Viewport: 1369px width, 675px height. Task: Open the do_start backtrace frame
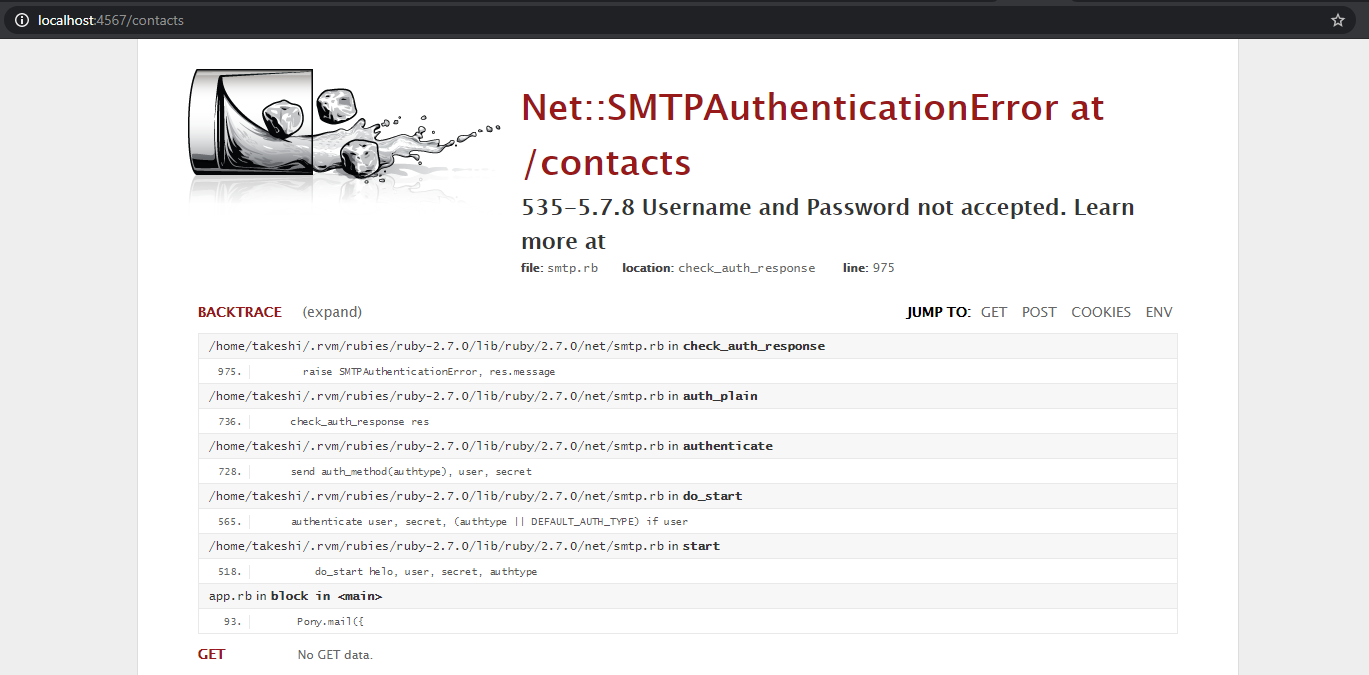click(x=688, y=496)
